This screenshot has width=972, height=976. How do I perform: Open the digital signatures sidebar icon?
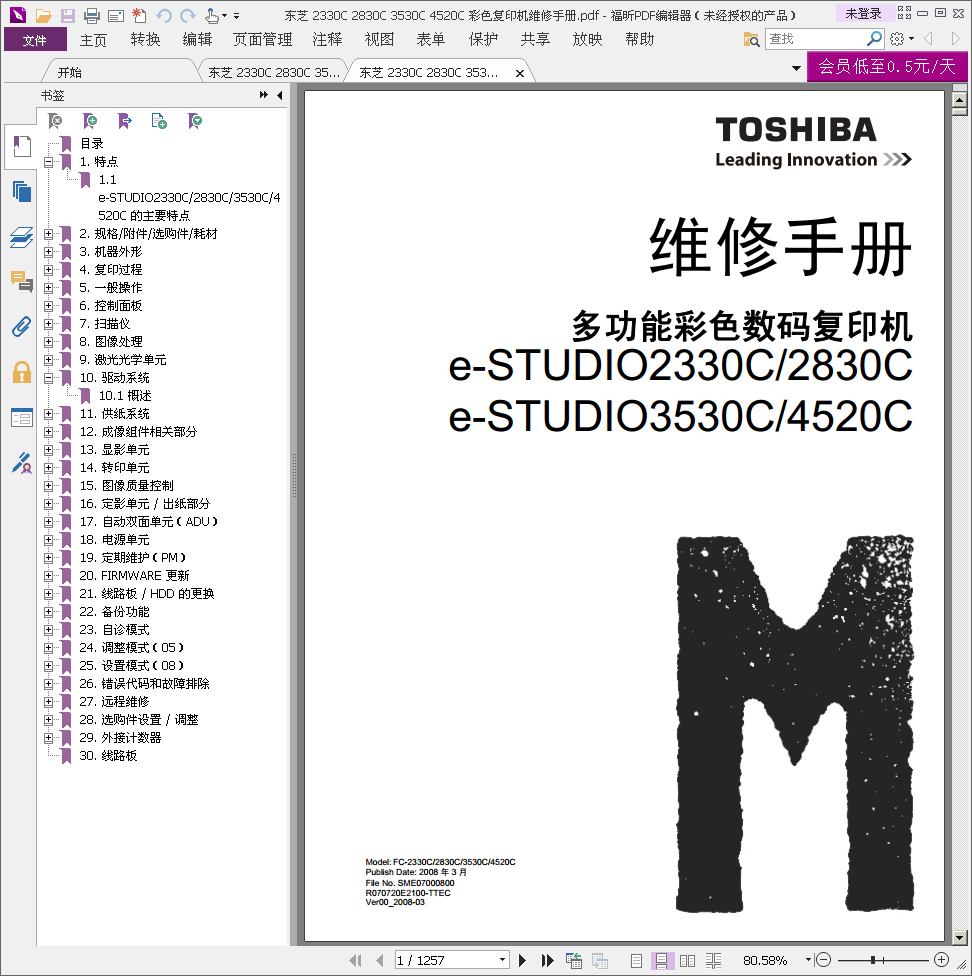pos(22,462)
